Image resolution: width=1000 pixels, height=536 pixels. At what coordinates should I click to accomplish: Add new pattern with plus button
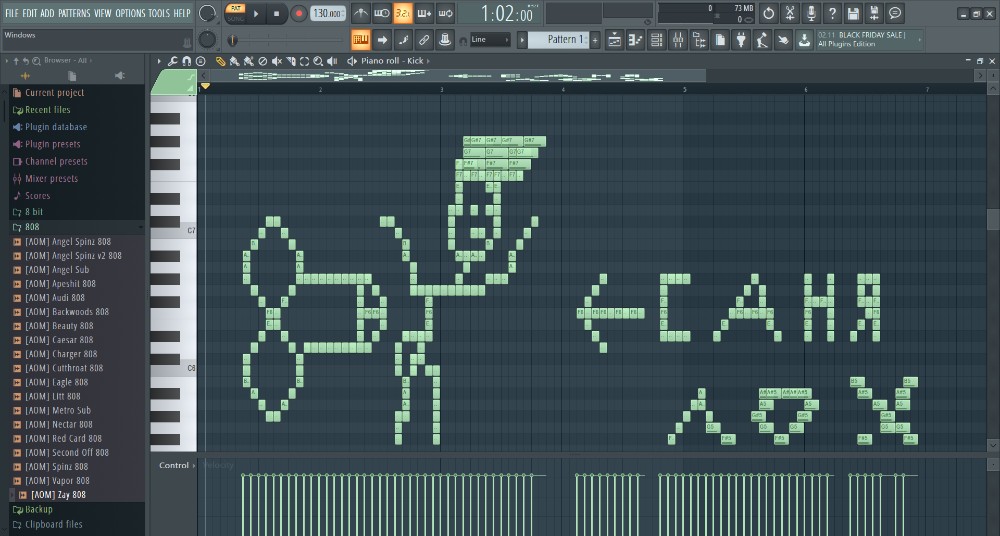pos(595,40)
